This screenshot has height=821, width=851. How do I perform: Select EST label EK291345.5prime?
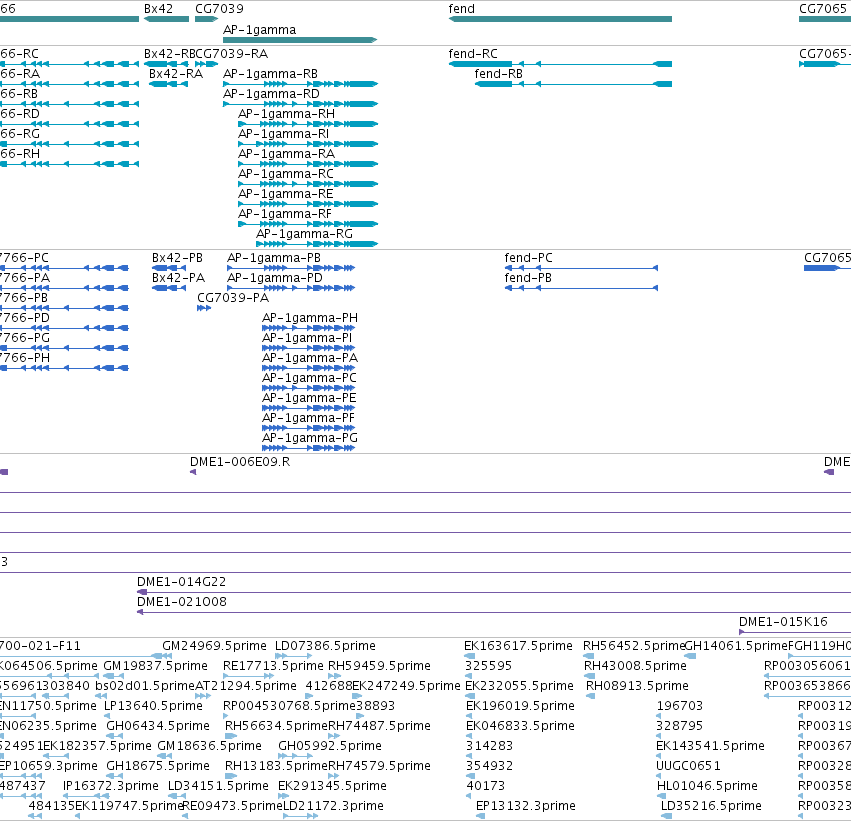(332, 786)
